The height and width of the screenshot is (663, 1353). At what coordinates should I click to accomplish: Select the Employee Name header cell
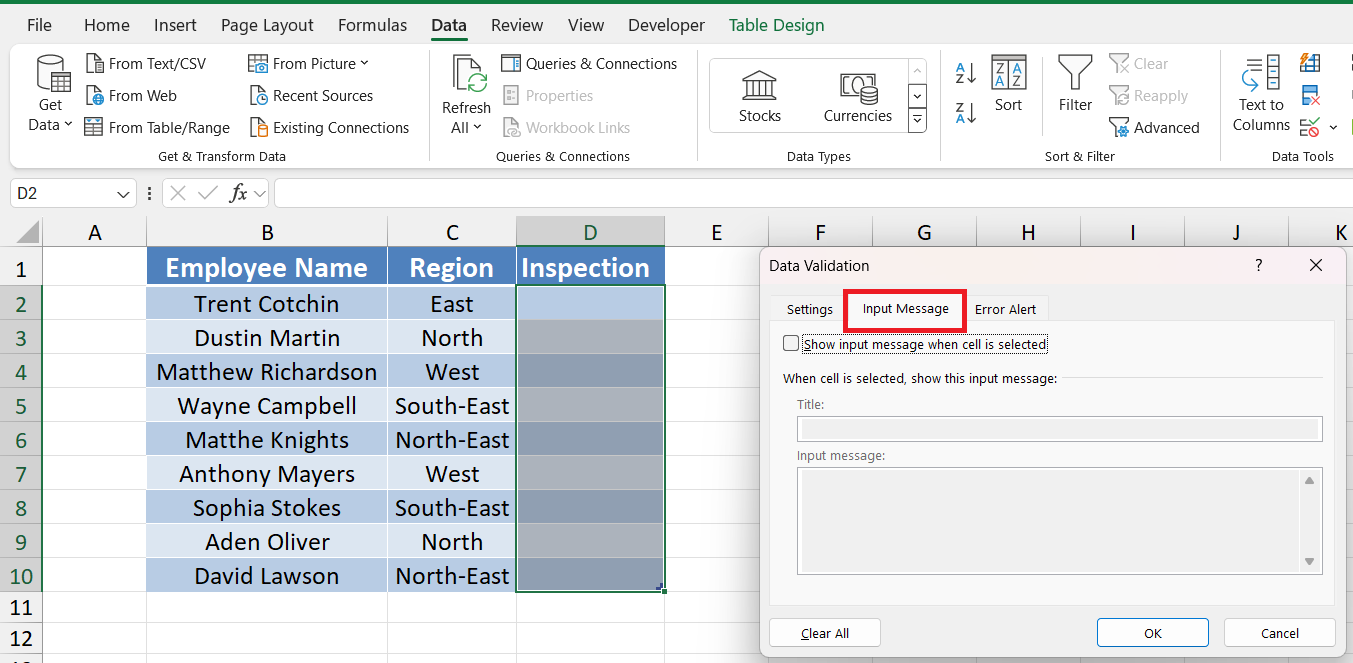(267, 268)
